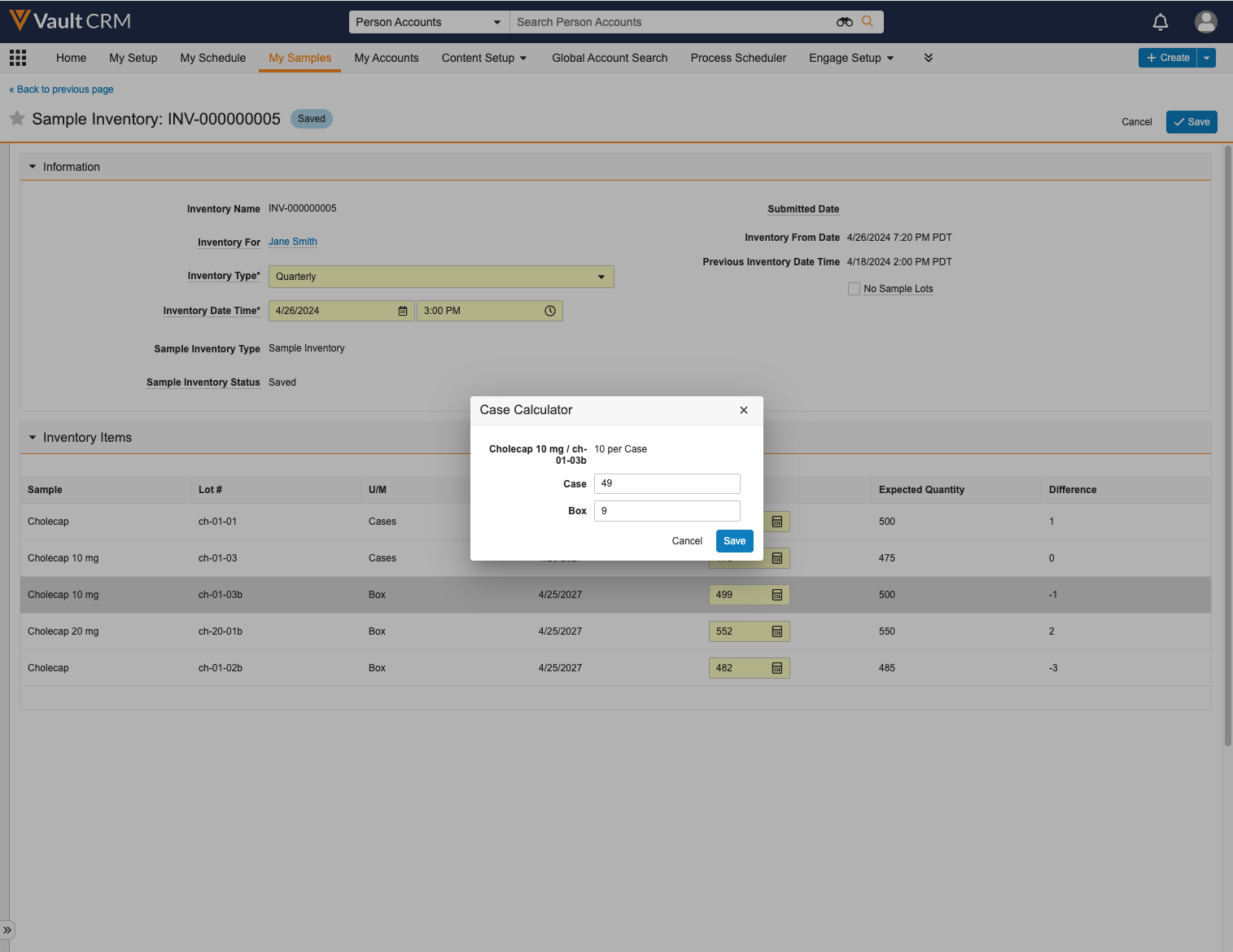This screenshot has width=1233, height=952.
Task: Save the Case Calculator values
Action: click(x=734, y=541)
